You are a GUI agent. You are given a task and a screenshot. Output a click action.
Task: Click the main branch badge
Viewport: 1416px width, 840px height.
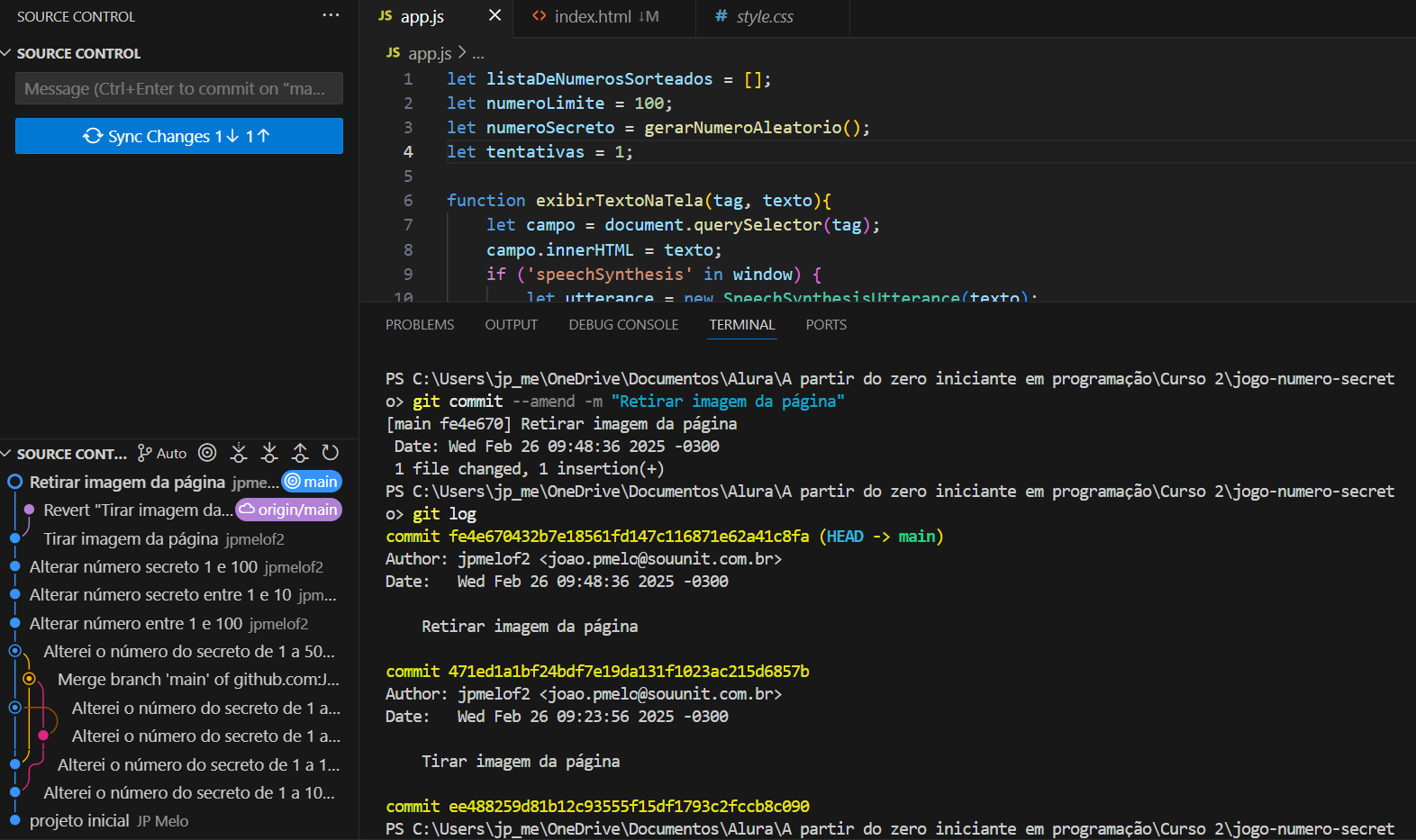[x=312, y=482]
